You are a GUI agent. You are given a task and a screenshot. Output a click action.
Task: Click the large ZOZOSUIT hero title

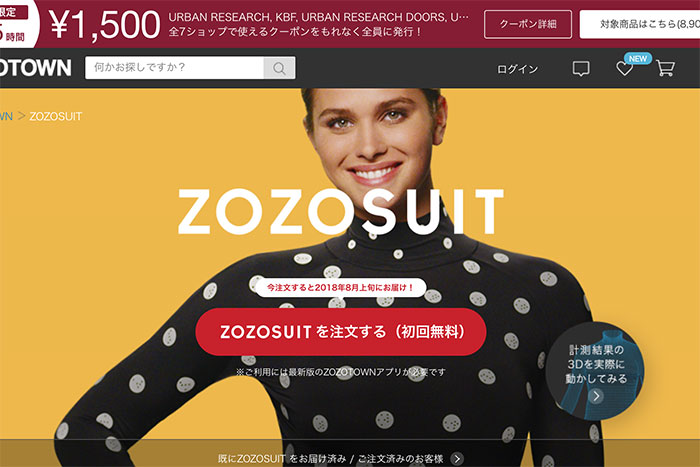341,212
